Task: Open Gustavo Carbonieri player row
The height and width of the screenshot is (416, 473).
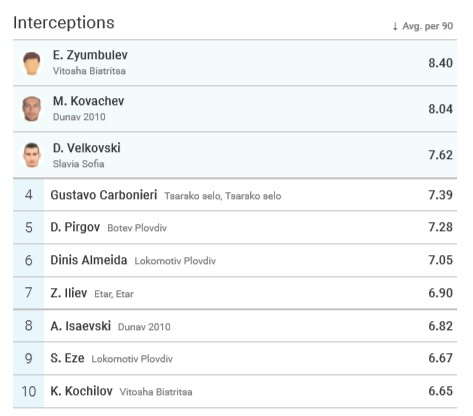Action: pyautogui.click(x=235, y=195)
